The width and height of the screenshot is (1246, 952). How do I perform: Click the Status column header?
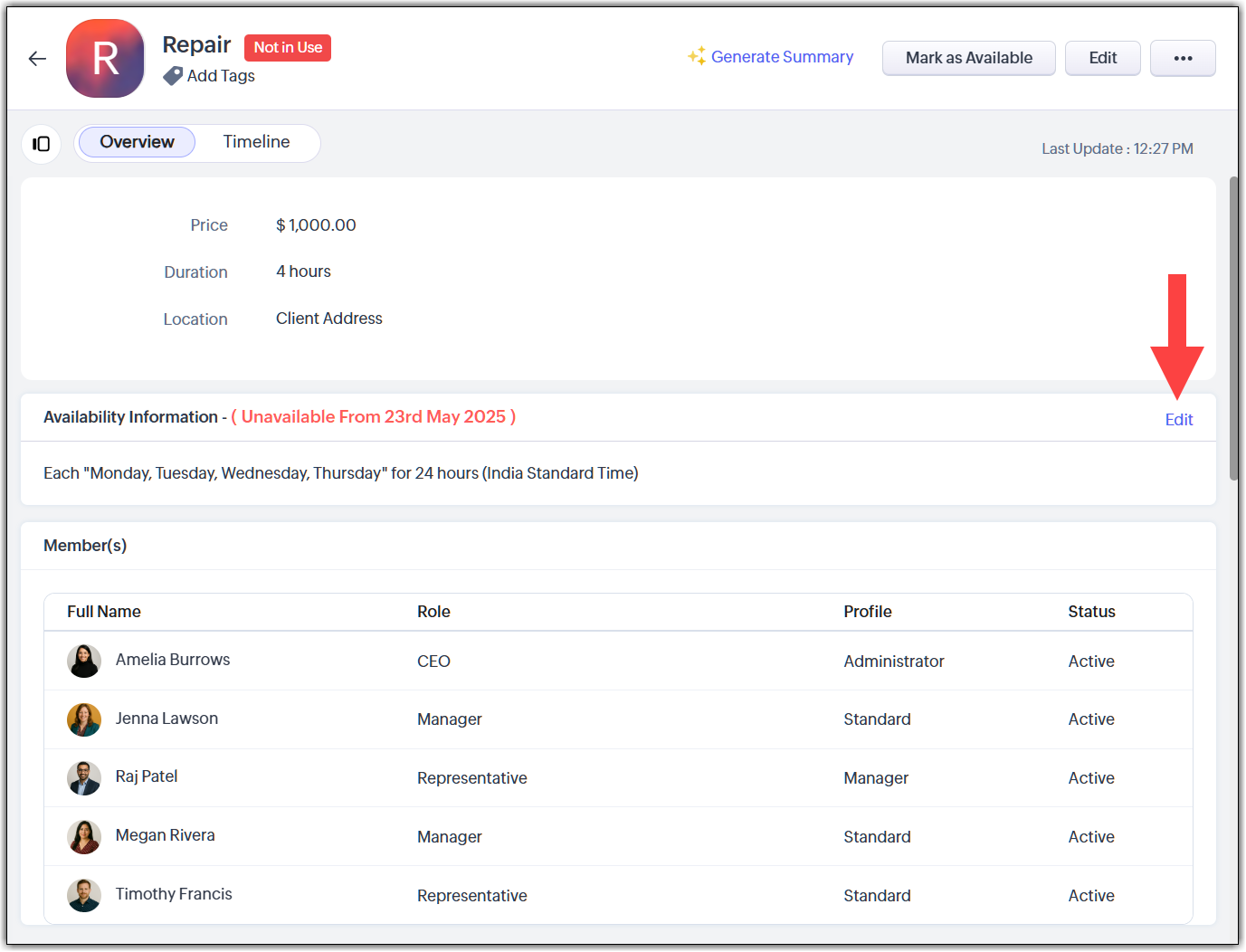(1091, 612)
